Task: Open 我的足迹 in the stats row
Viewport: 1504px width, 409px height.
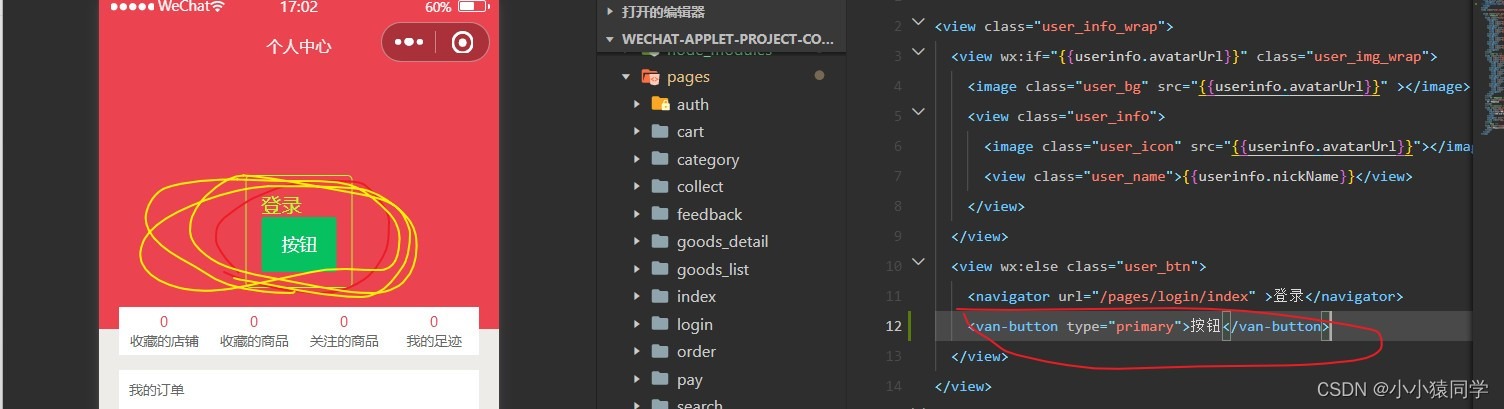Action: coord(434,332)
